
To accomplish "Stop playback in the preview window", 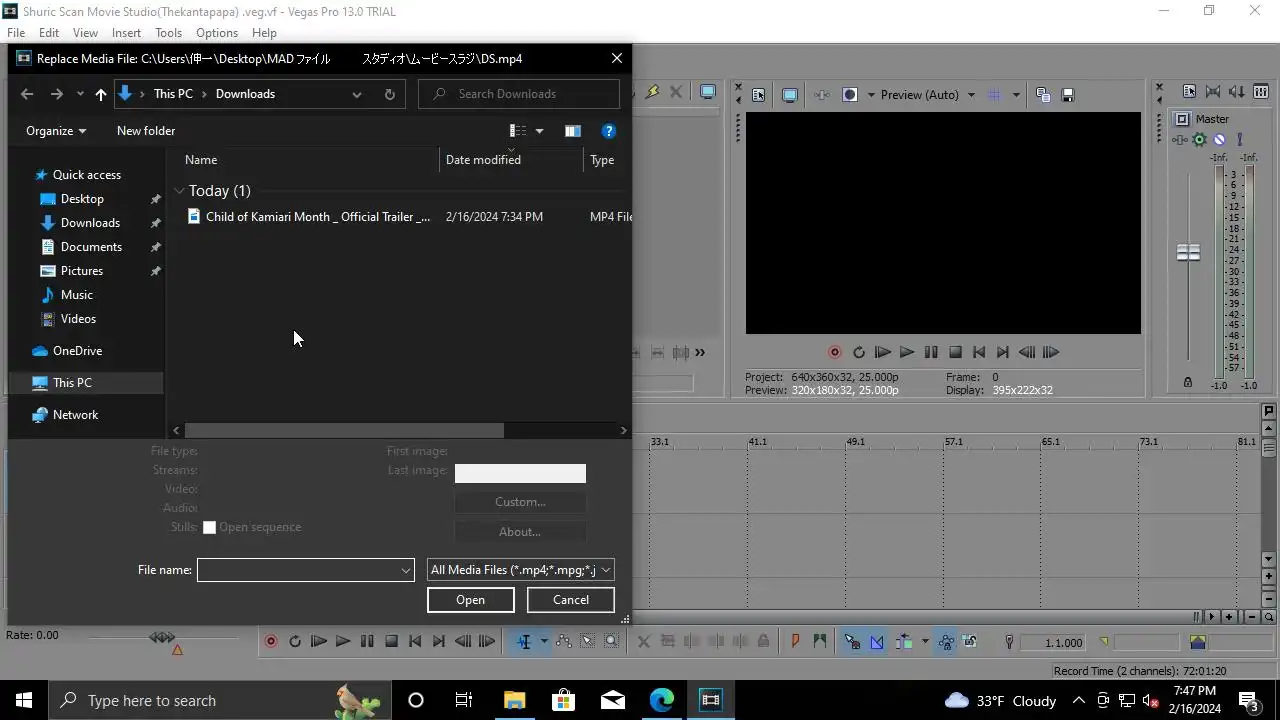I will [x=955, y=352].
